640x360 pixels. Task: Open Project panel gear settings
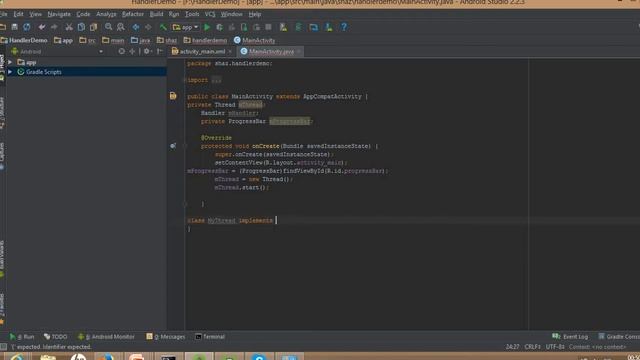[147, 51]
